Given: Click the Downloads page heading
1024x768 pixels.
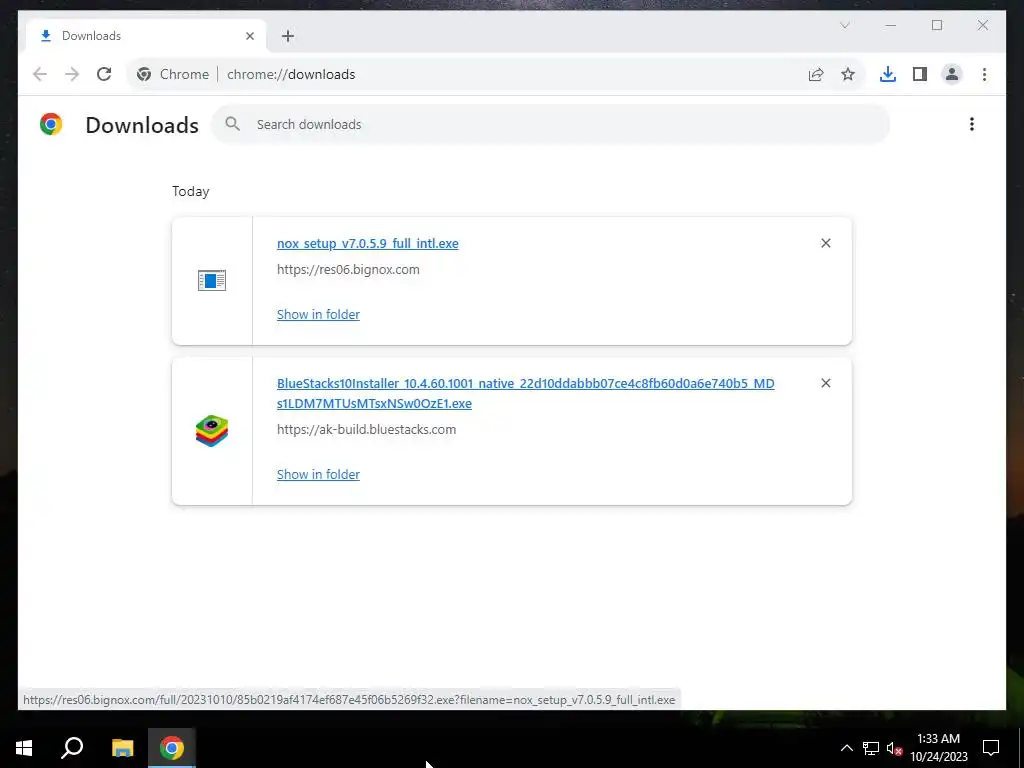Looking at the screenshot, I should click(142, 125).
